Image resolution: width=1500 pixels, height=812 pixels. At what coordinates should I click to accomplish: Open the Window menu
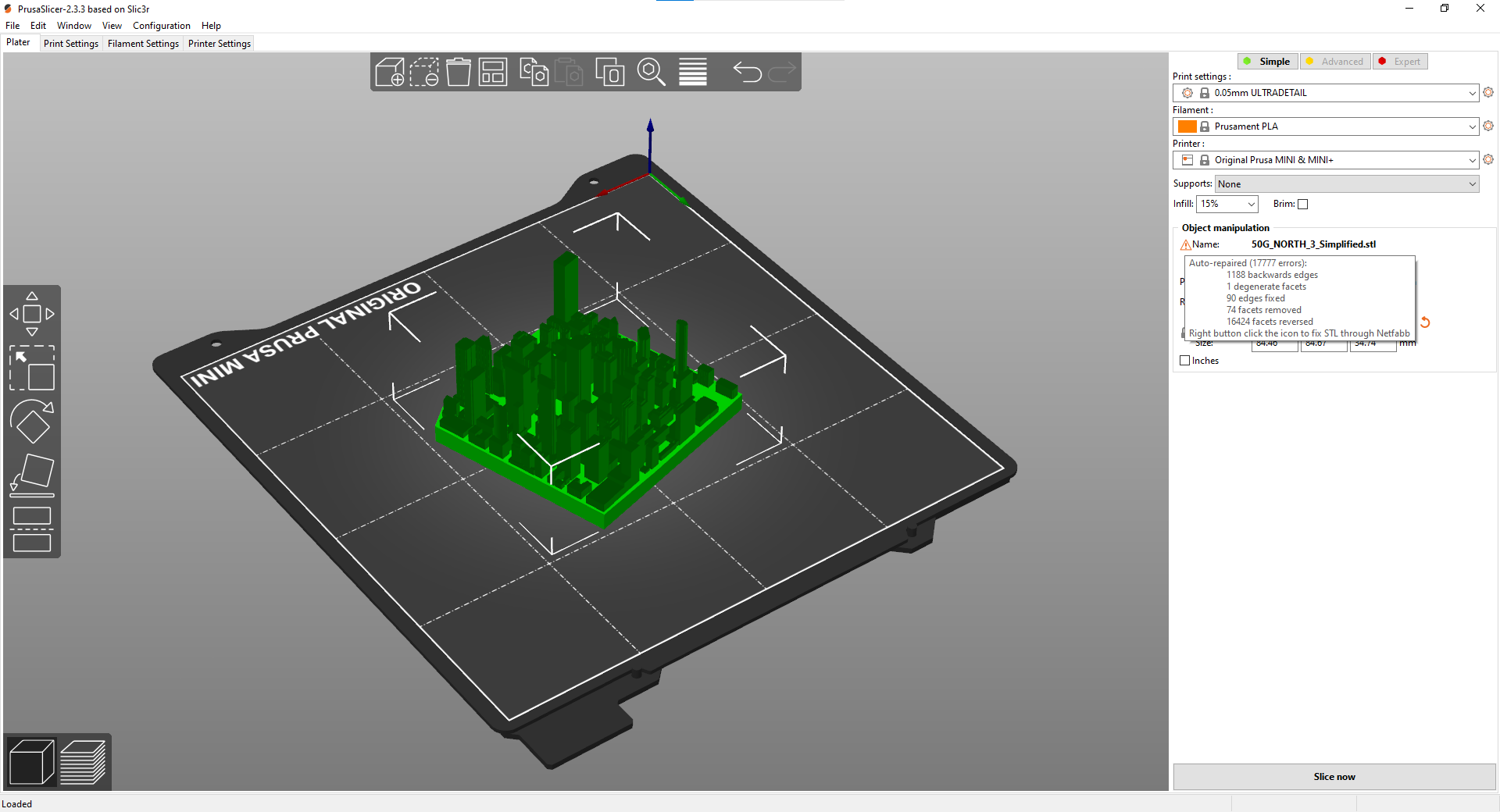coord(74,26)
